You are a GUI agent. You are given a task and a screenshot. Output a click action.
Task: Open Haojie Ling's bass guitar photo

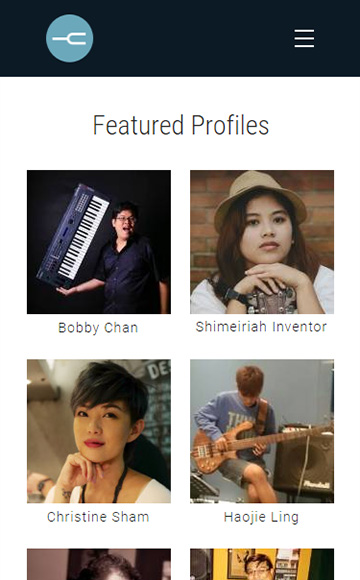coord(262,431)
